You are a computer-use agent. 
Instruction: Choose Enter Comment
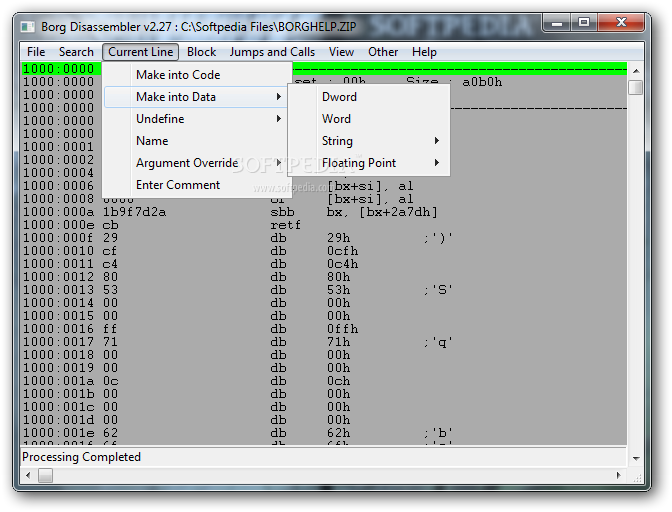click(x=196, y=185)
